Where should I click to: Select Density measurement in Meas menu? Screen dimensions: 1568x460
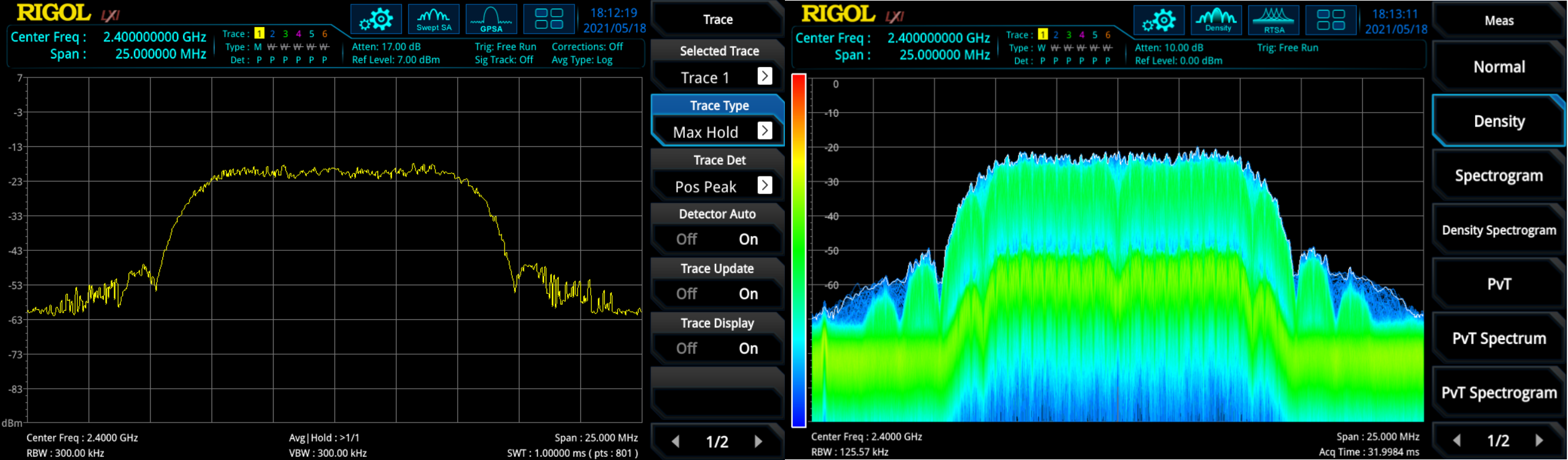pos(1499,121)
